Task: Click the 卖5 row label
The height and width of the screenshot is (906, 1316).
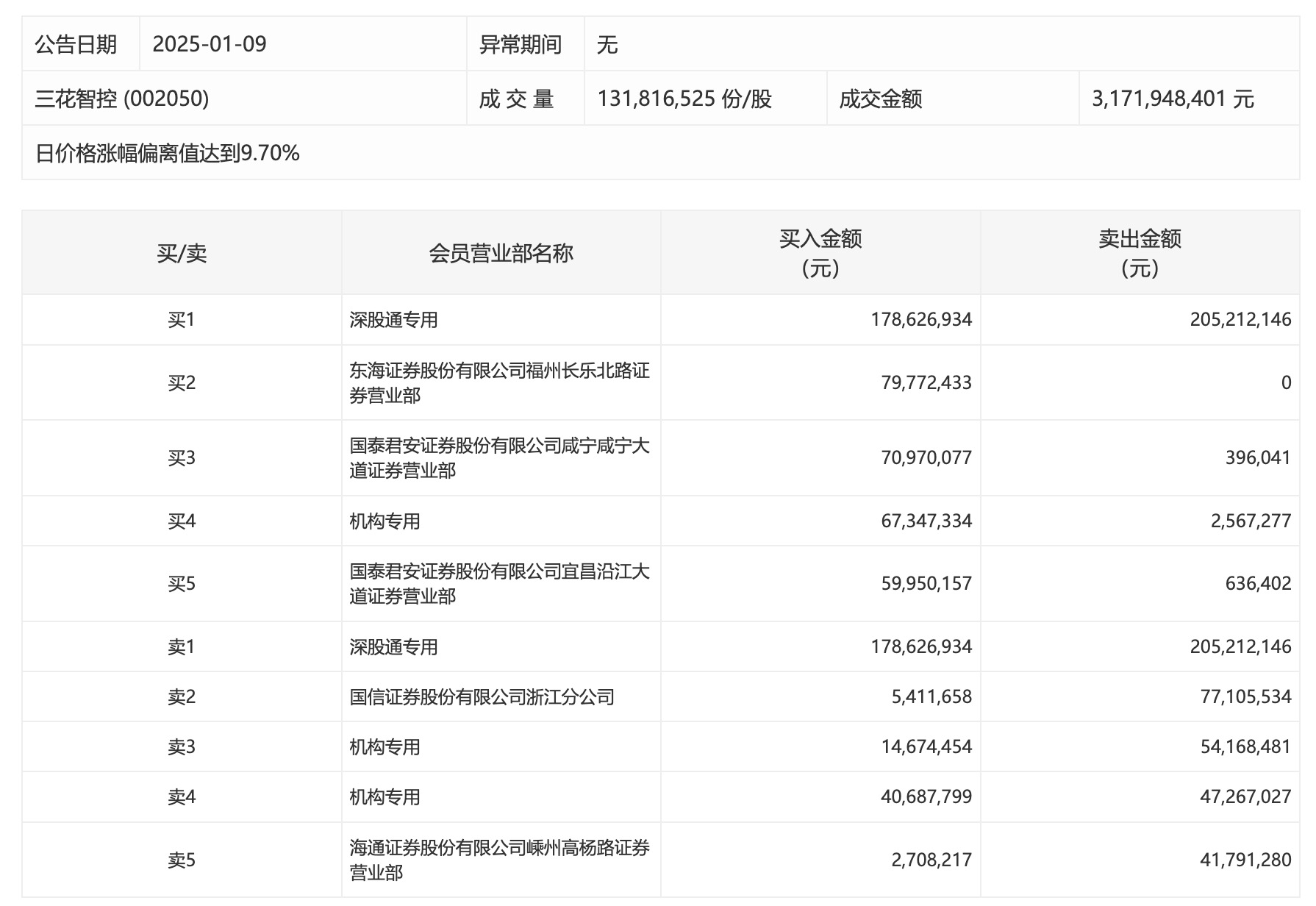Action: click(x=182, y=860)
